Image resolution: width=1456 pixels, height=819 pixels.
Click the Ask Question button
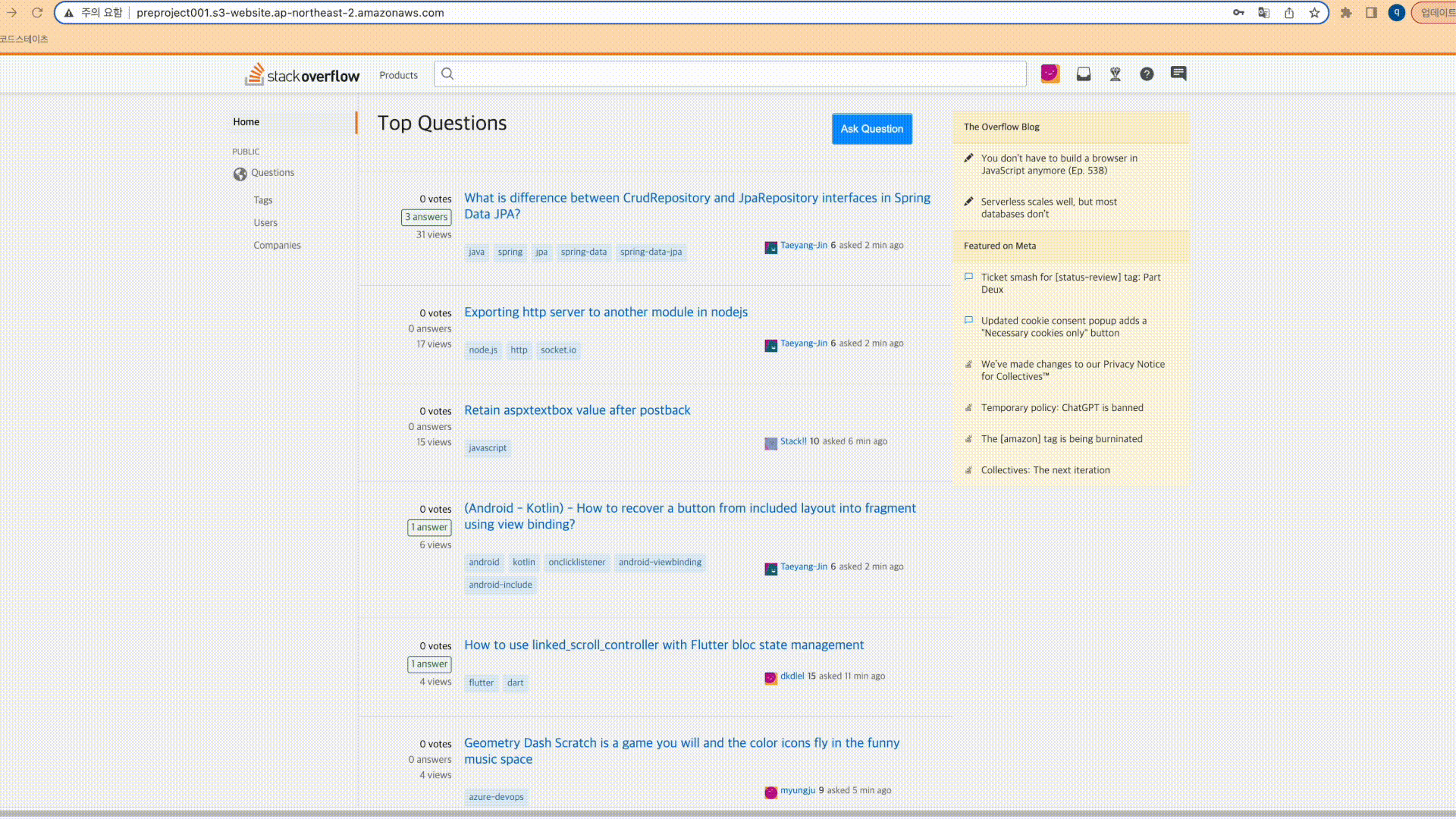pyautogui.click(x=872, y=129)
